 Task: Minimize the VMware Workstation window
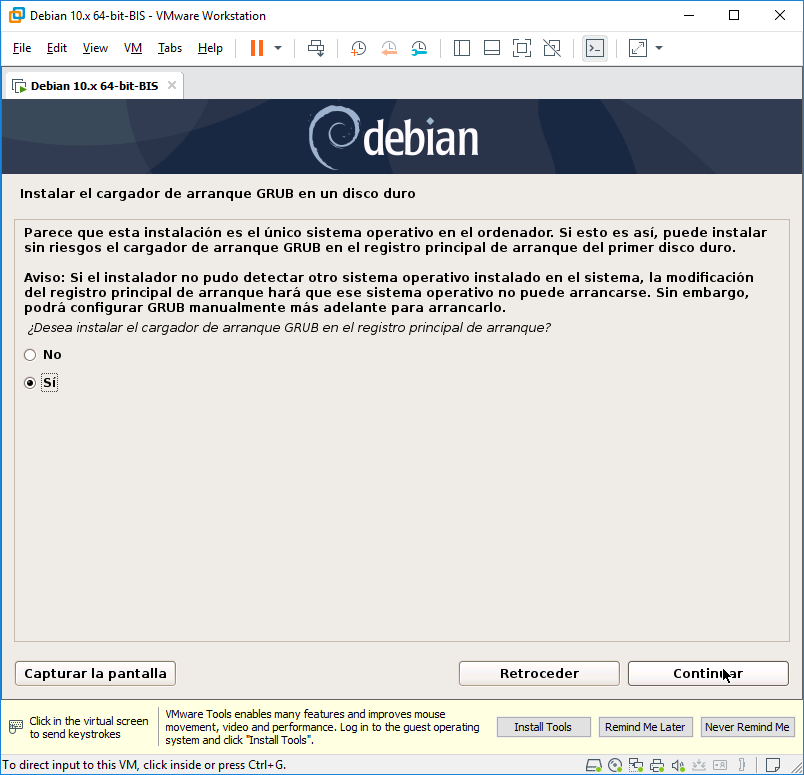[x=689, y=15]
